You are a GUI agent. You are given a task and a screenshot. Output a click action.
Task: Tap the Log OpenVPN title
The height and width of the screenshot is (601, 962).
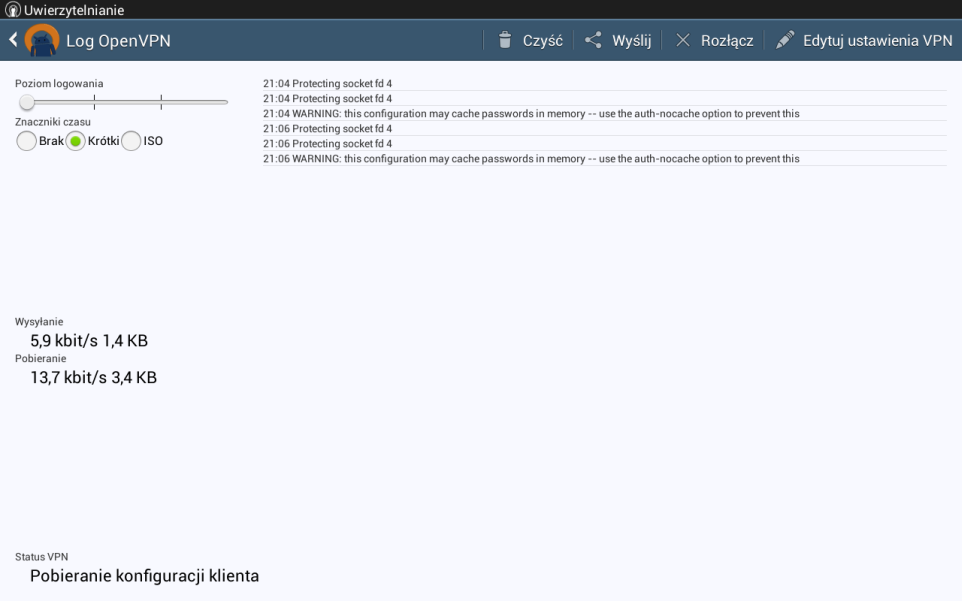pos(118,41)
